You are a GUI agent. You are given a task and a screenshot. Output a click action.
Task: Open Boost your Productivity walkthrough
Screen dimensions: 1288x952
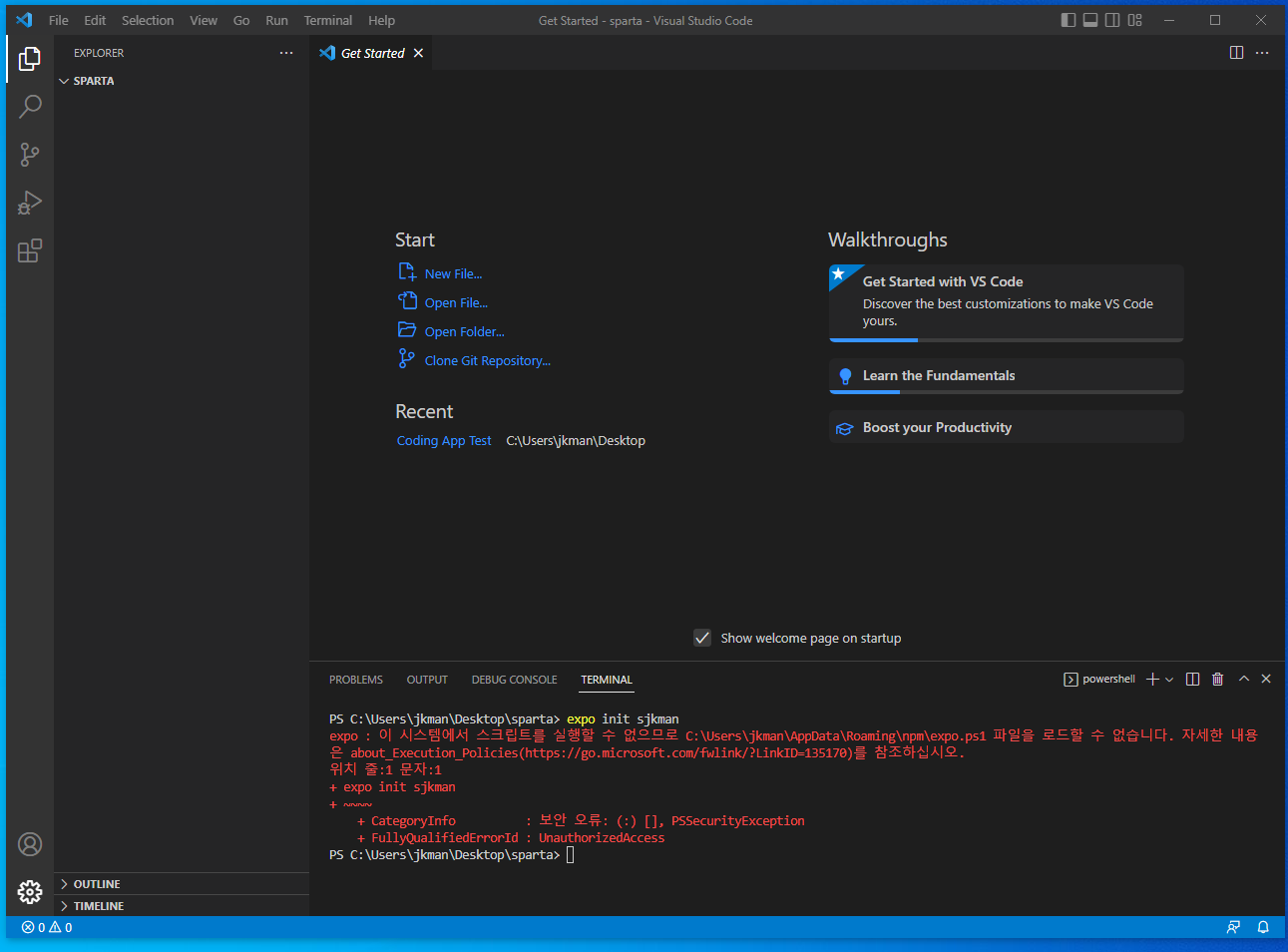click(x=1007, y=427)
